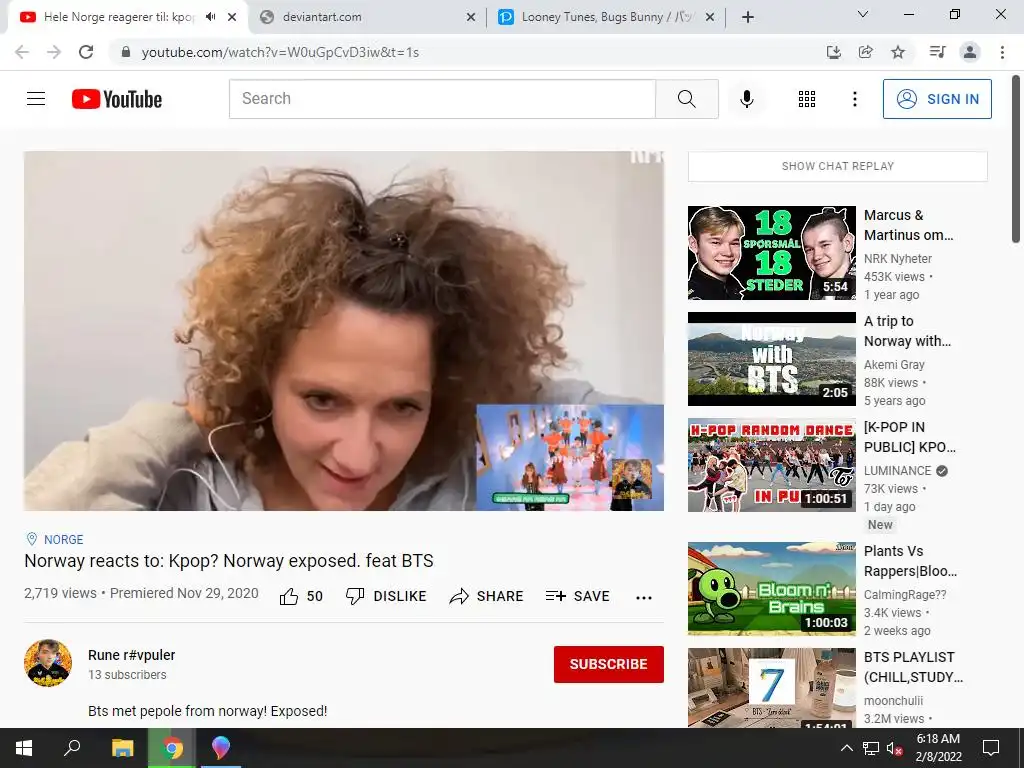Click the main video player
The height and width of the screenshot is (768, 1024).
pos(344,330)
